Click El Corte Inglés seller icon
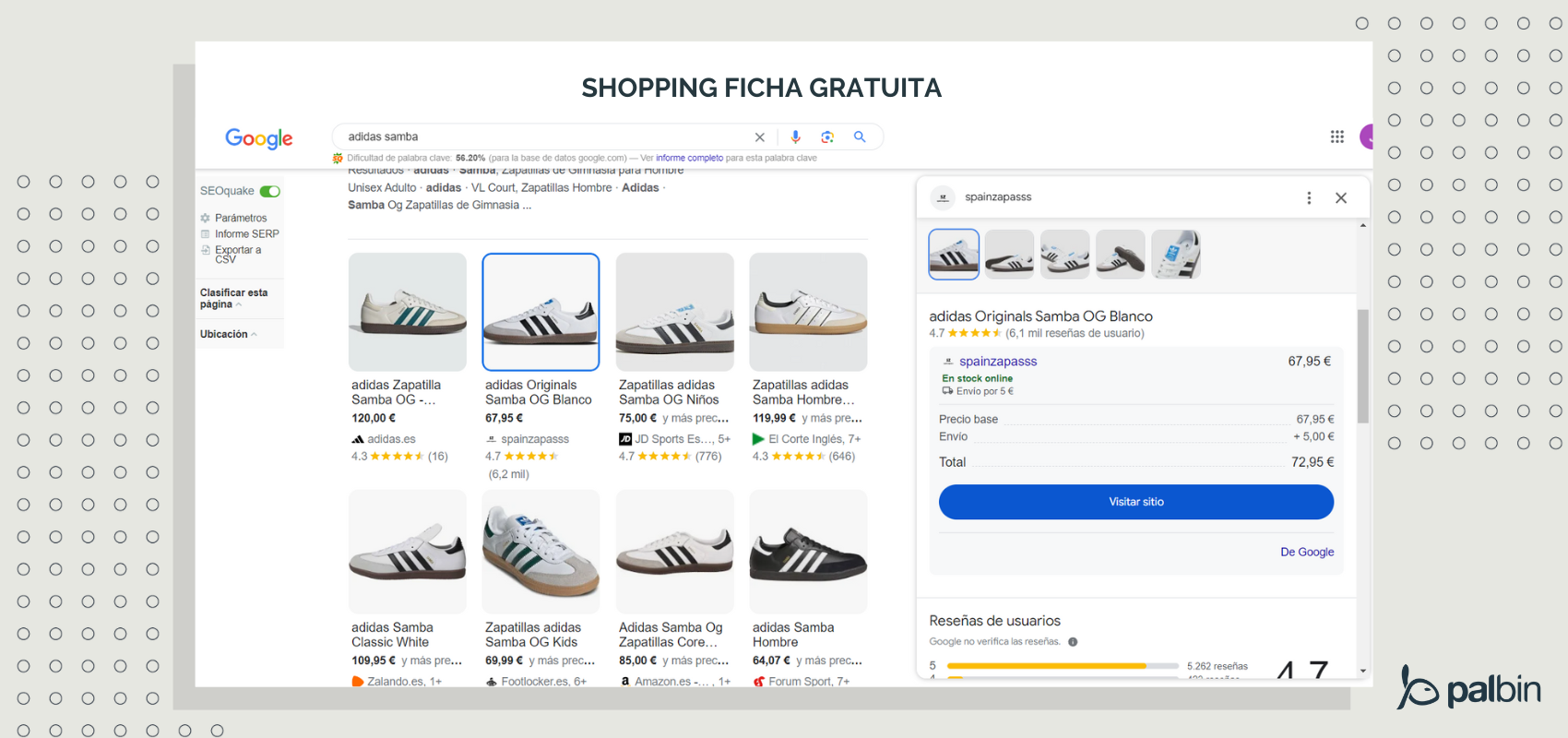The width and height of the screenshot is (1568, 738). [758, 439]
